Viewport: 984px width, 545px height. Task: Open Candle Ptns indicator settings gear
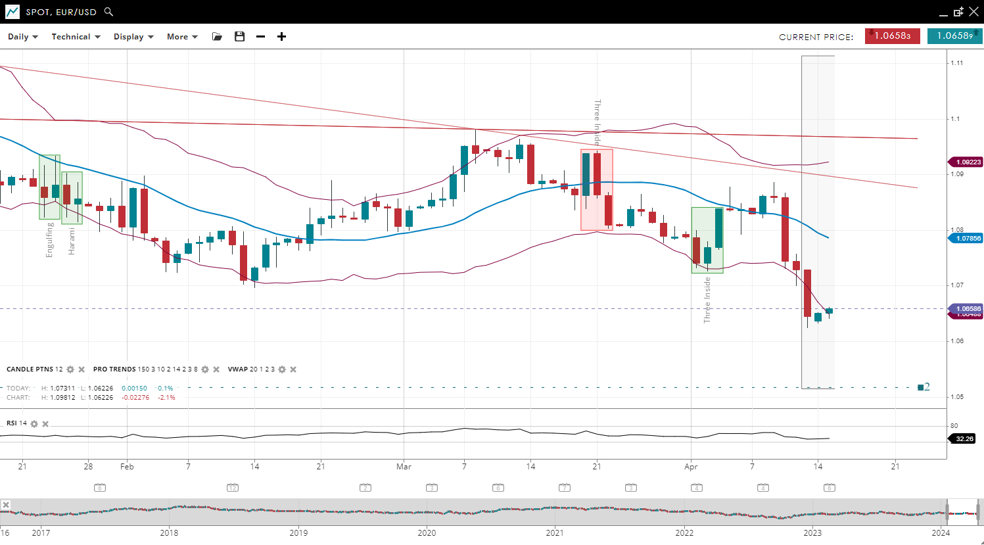70,370
